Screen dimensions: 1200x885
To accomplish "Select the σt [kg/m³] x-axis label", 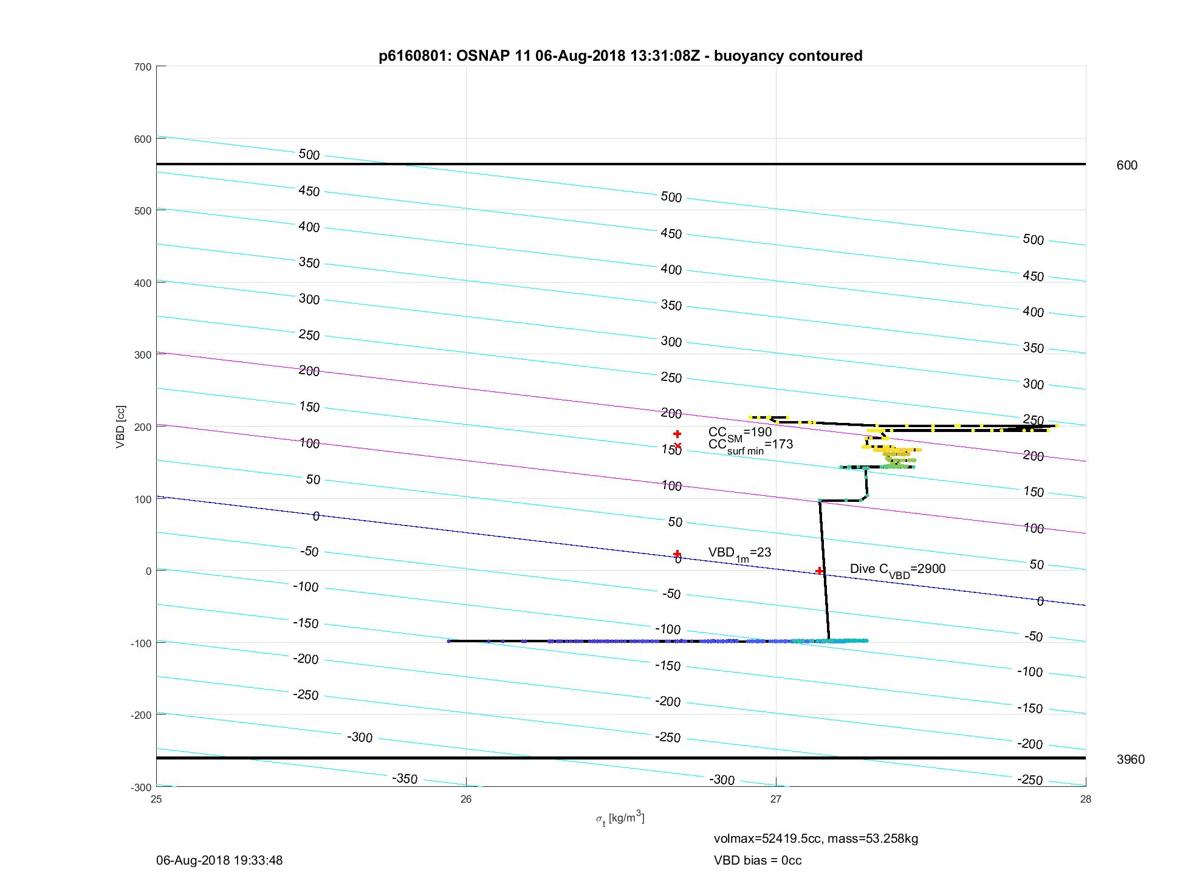I will coord(620,819).
